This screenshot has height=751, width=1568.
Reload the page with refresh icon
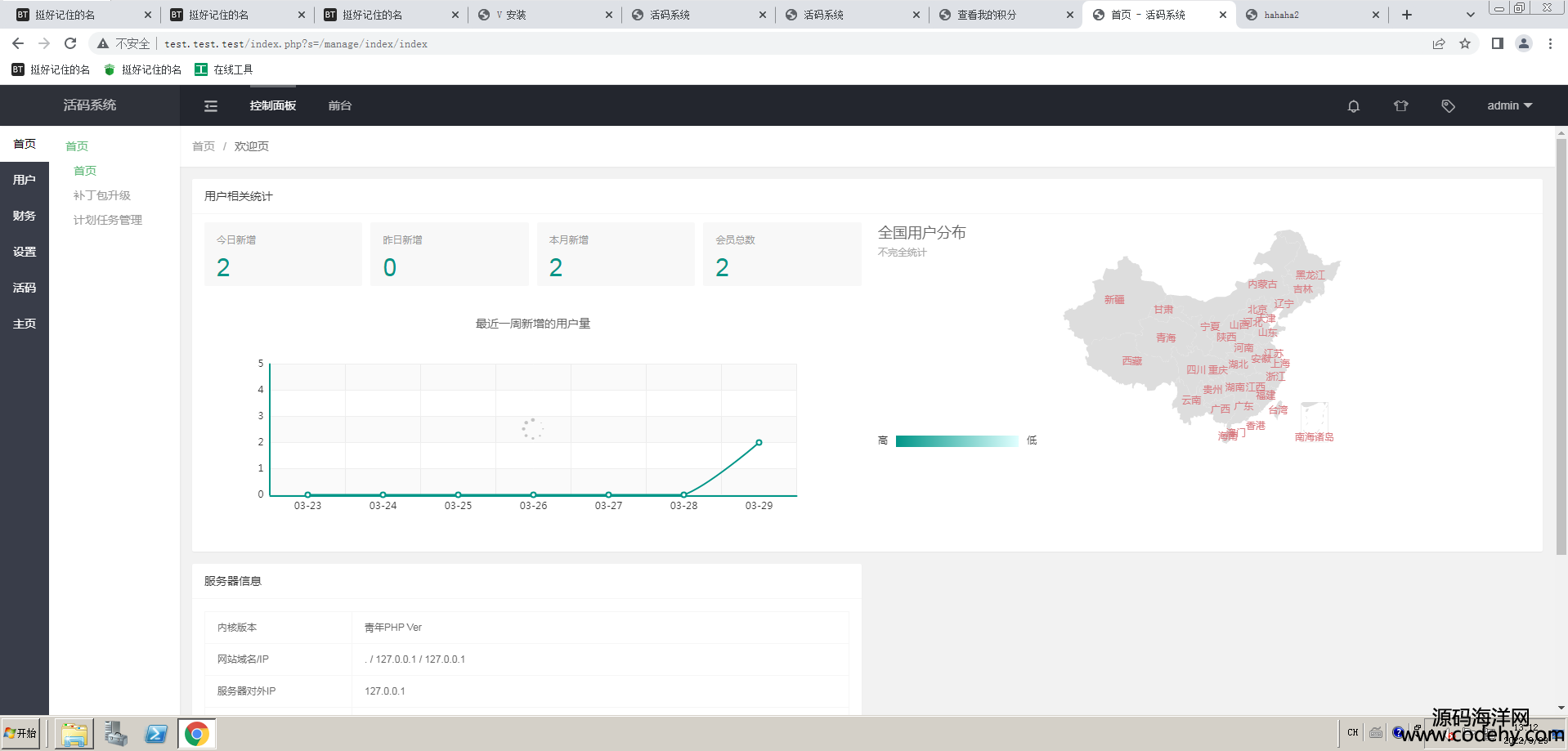pyautogui.click(x=70, y=43)
